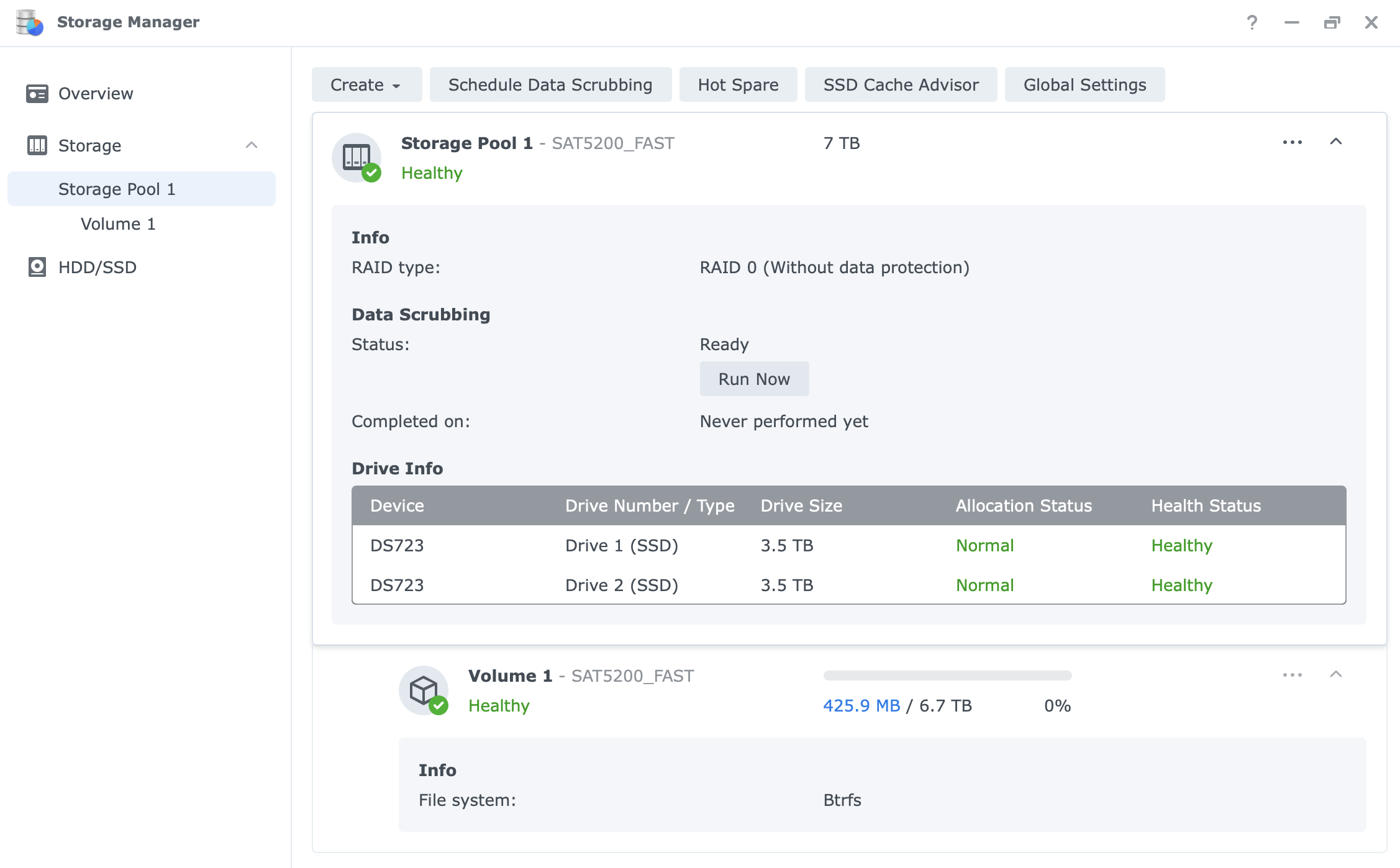The image size is (1400, 868).
Task: Click Normal allocation status for Drive 2
Action: click(x=984, y=585)
